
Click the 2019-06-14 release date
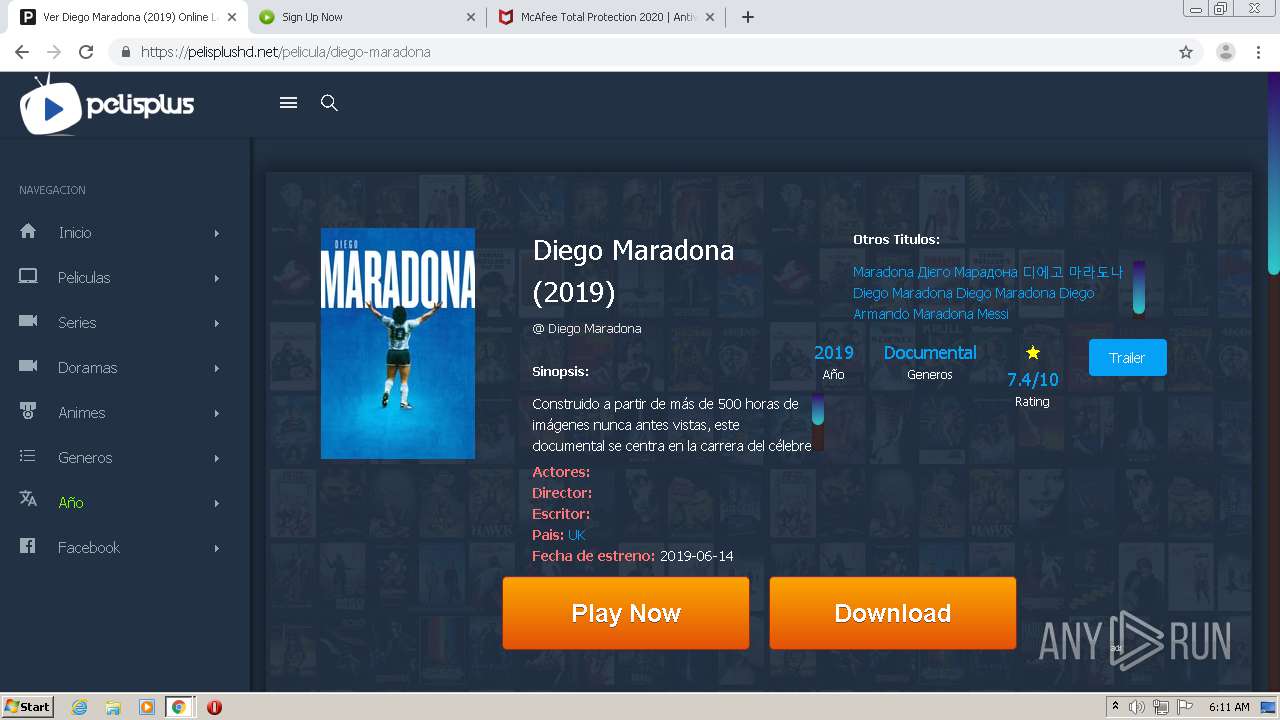[x=697, y=556]
